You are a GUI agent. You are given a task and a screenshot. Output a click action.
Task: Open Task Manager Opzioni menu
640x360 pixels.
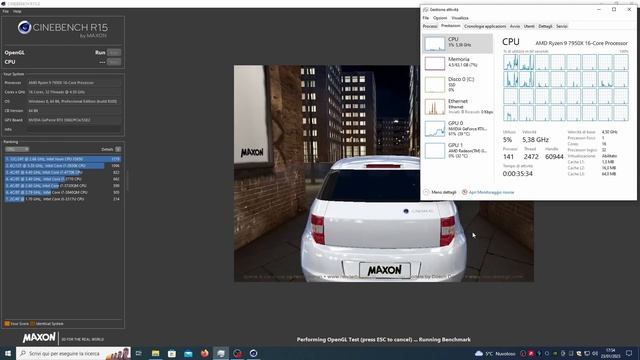pyautogui.click(x=440, y=18)
